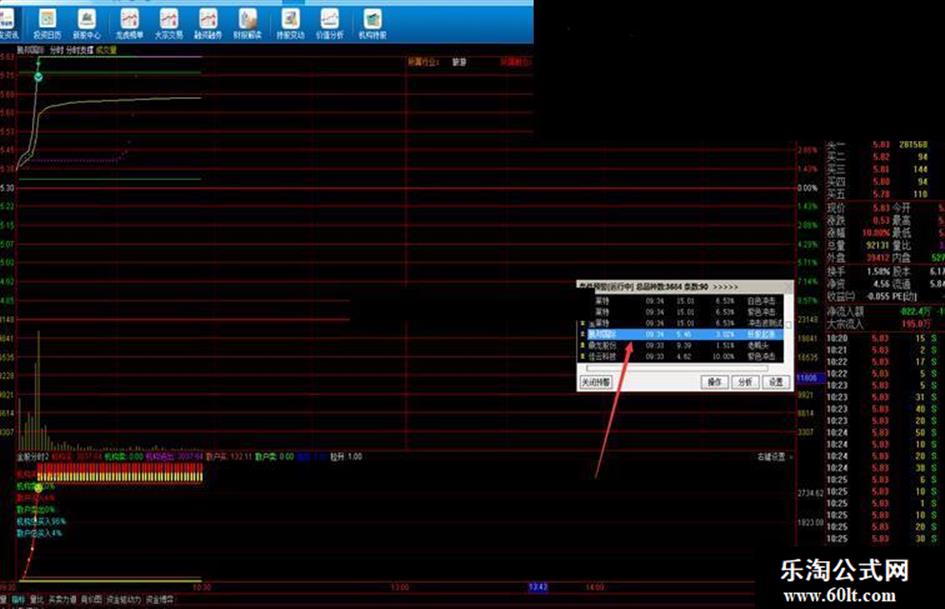Select the 大宗交易 toolbar icon

pos(169,20)
